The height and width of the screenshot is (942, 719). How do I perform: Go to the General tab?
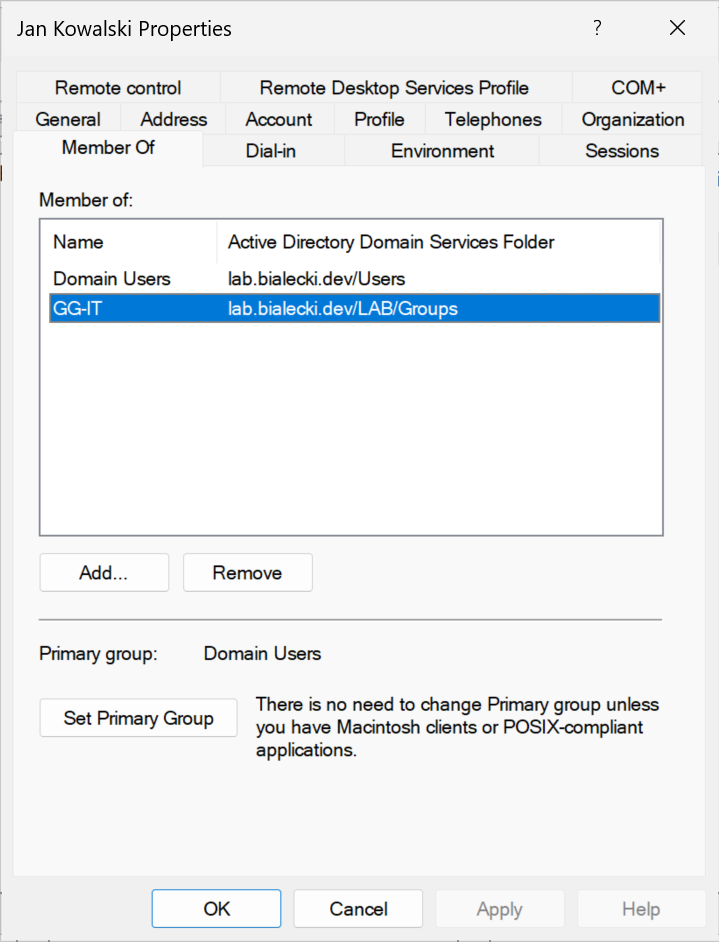pos(68,119)
